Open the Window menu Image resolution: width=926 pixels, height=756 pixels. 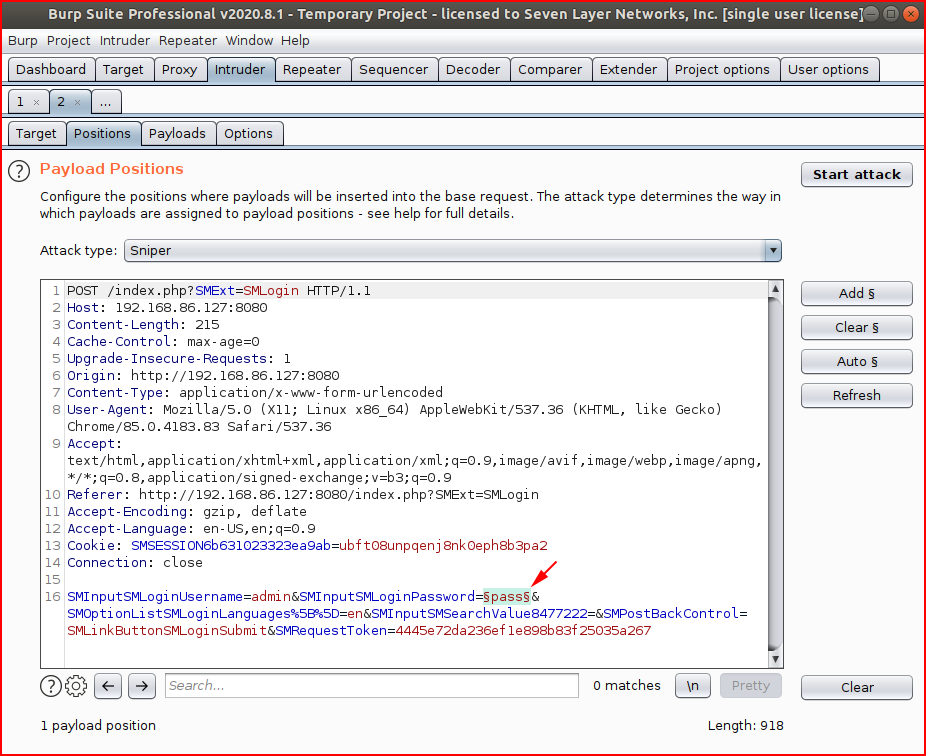pos(249,41)
